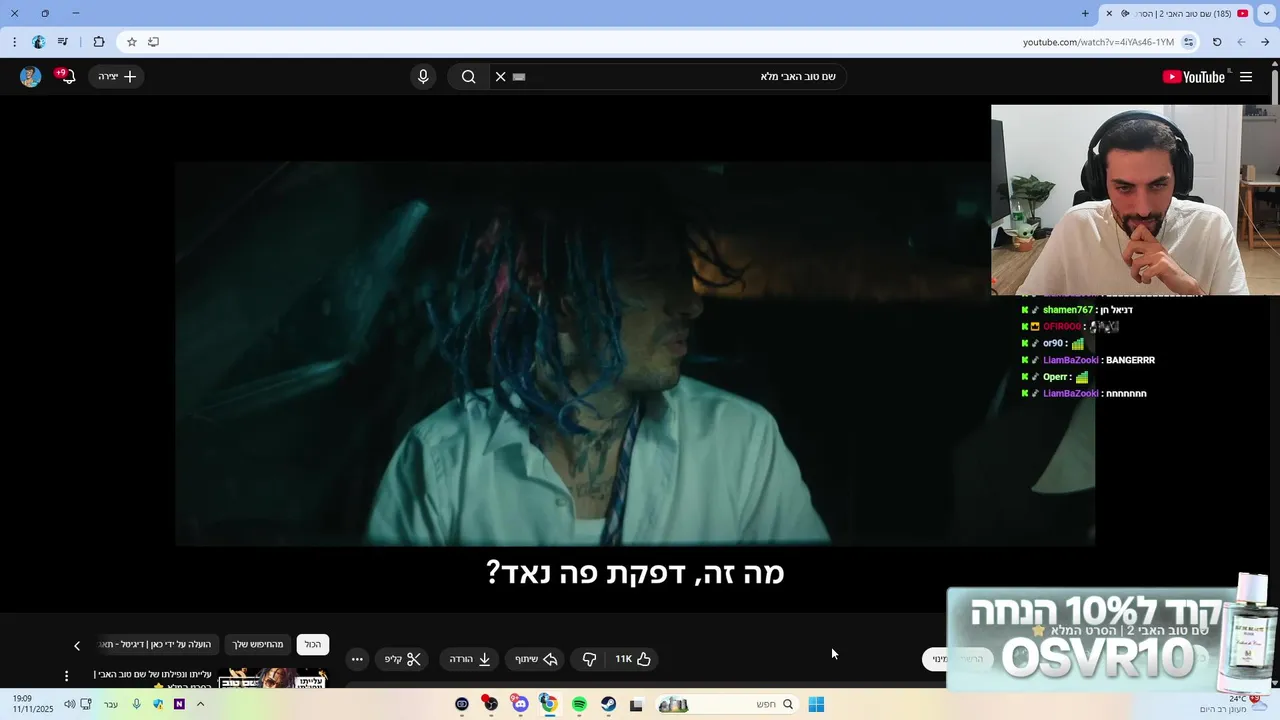Dislike the video with thumbs down
The image size is (1280, 720).
point(589,659)
